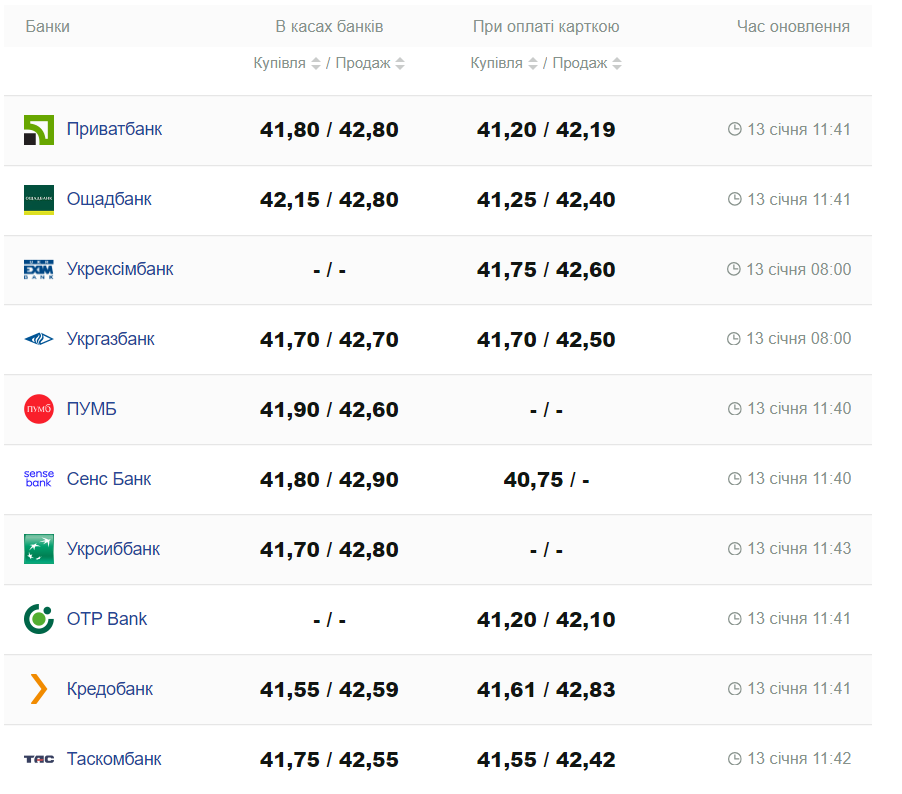Click the Укрексімбанк EXIM logo icon

(39, 270)
